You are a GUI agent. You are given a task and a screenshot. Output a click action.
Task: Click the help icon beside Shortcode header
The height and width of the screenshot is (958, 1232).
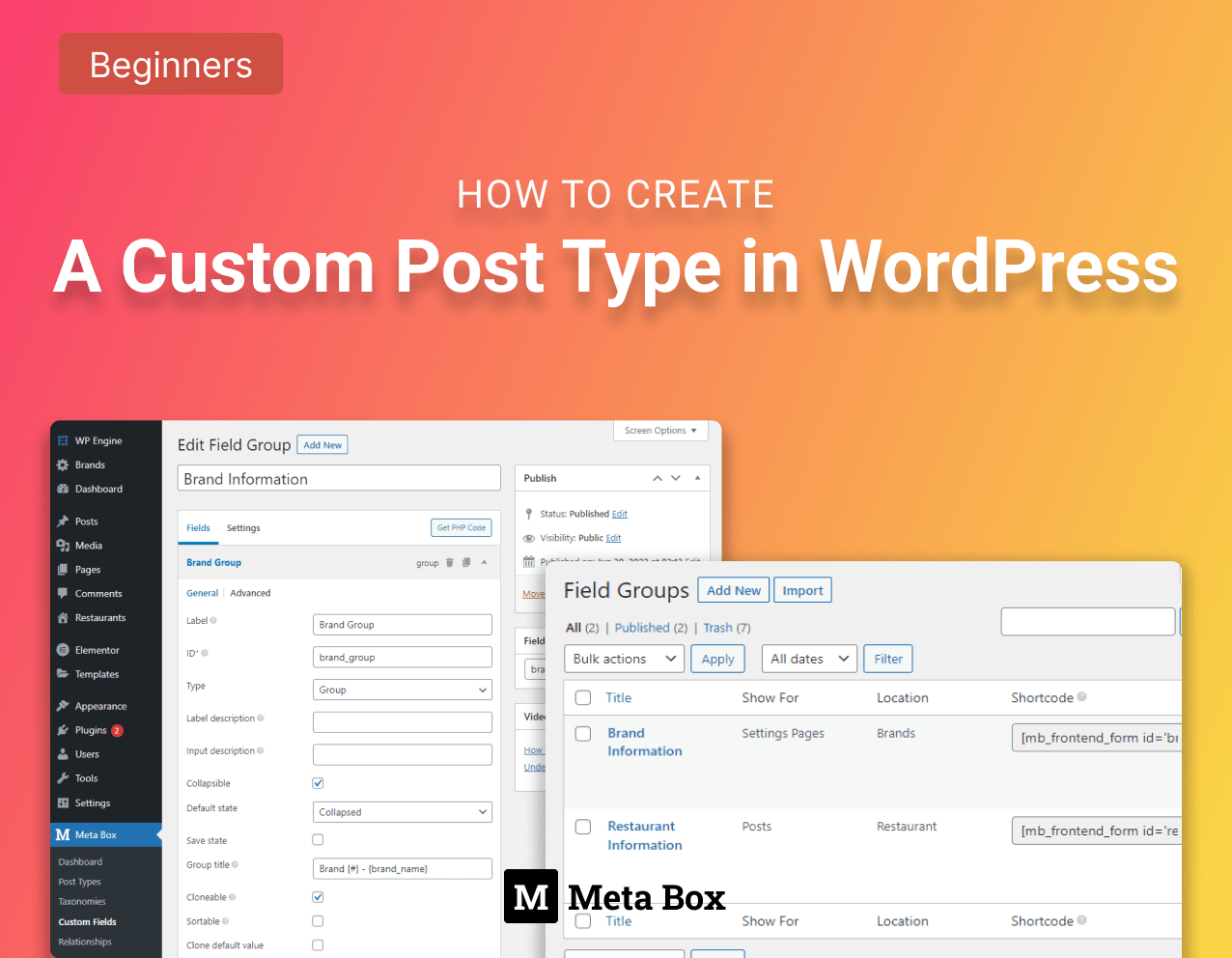click(1082, 697)
